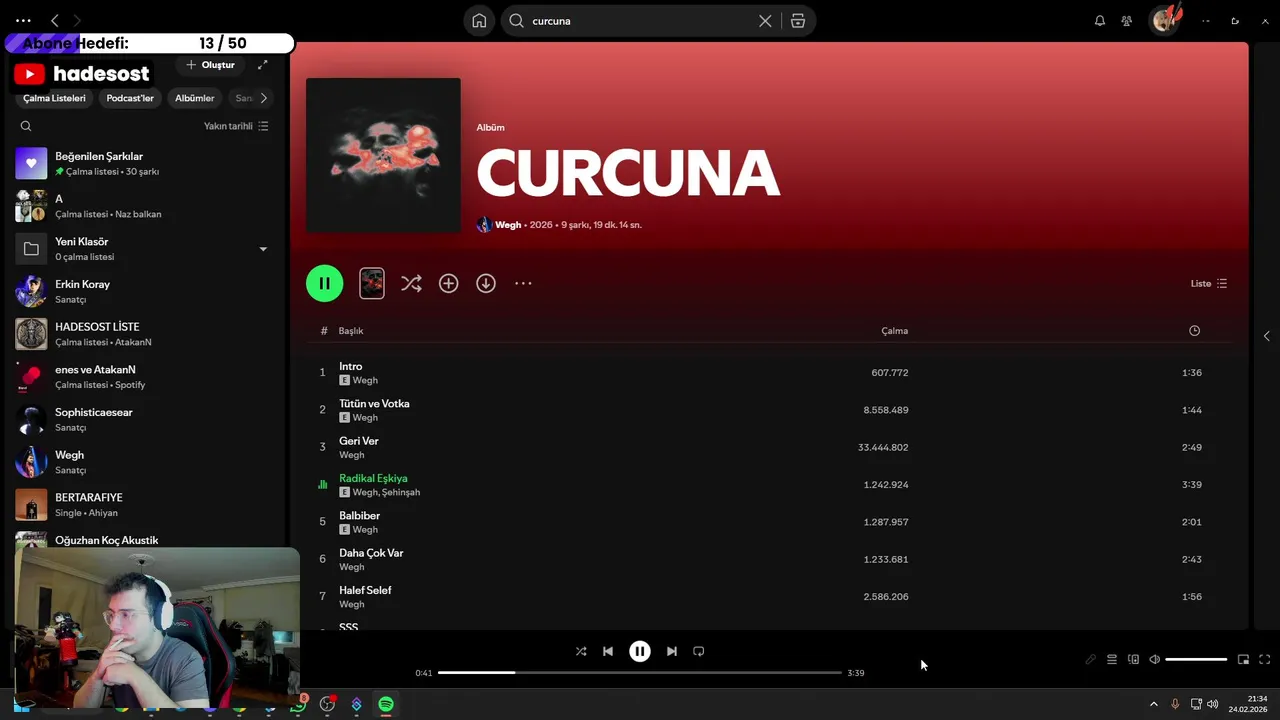The height and width of the screenshot is (720, 1280).
Task: Open HADESOST LİSTE playlist
Action: pos(143,334)
